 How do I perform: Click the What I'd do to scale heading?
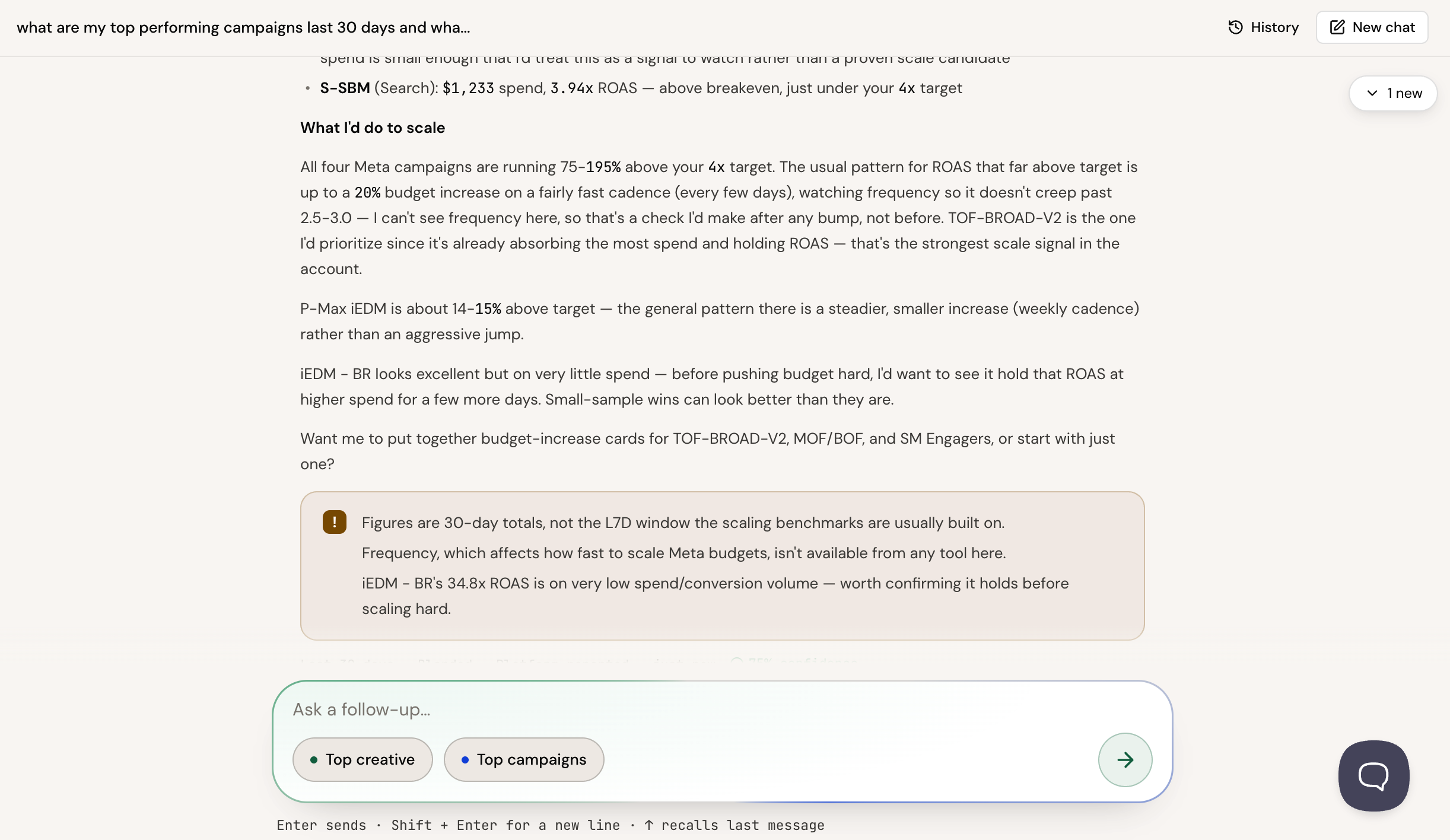click(x=373, y=128)
